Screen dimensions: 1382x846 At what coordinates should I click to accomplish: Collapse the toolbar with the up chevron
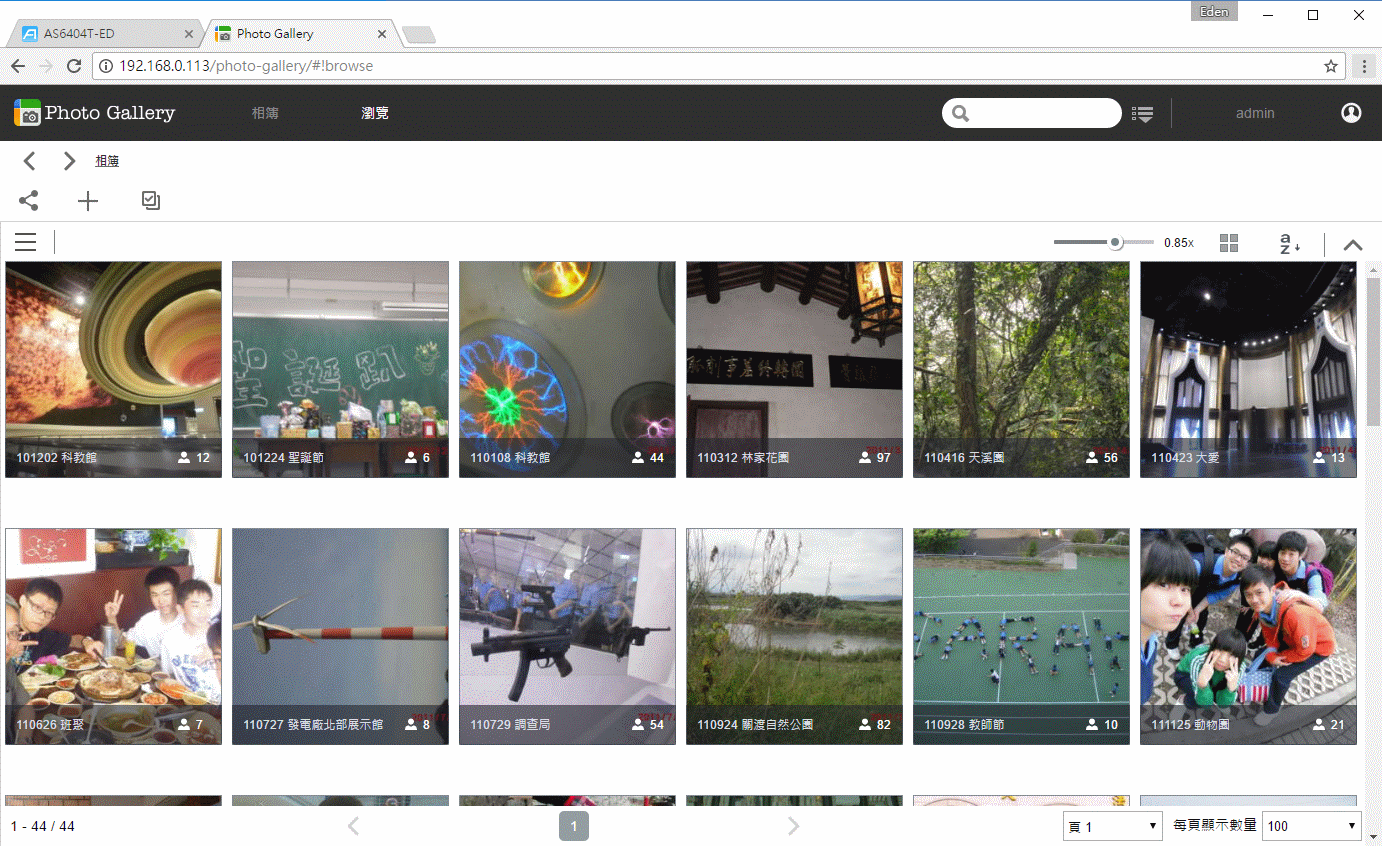point(1353,243)
